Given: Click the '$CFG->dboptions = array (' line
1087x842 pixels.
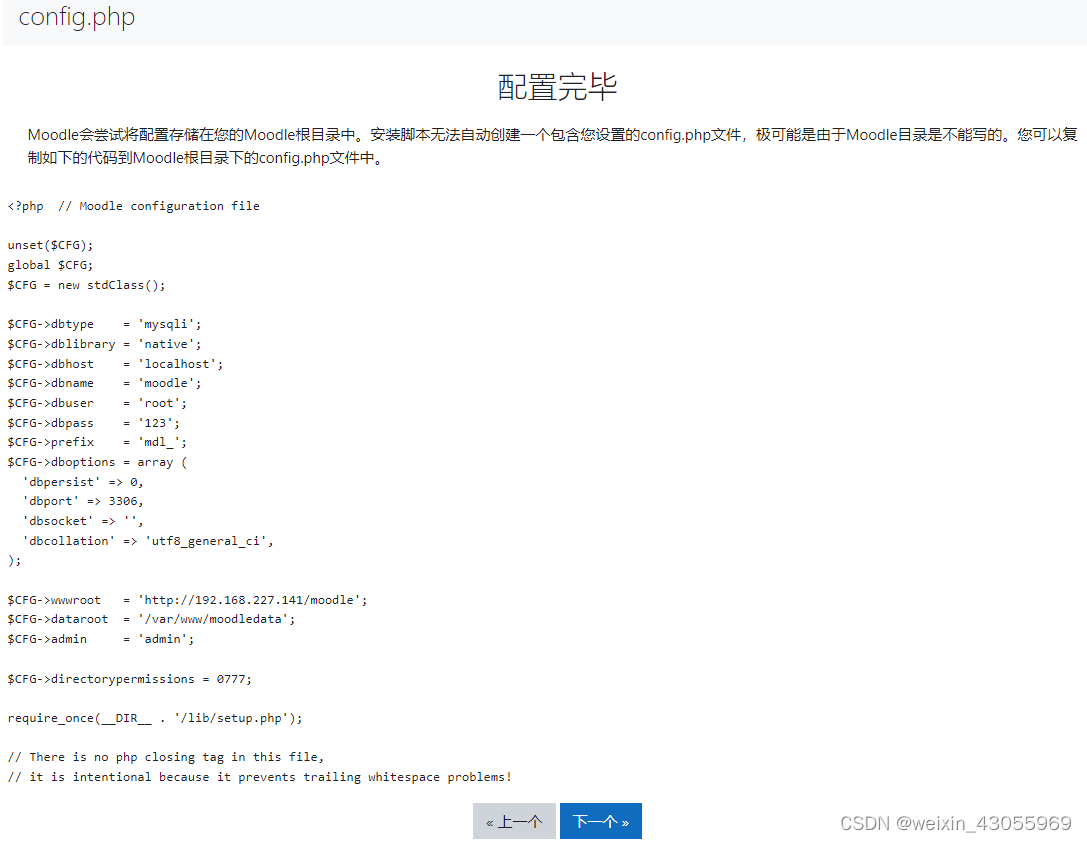Looking at the screenshot, I should tap(98, 462).
